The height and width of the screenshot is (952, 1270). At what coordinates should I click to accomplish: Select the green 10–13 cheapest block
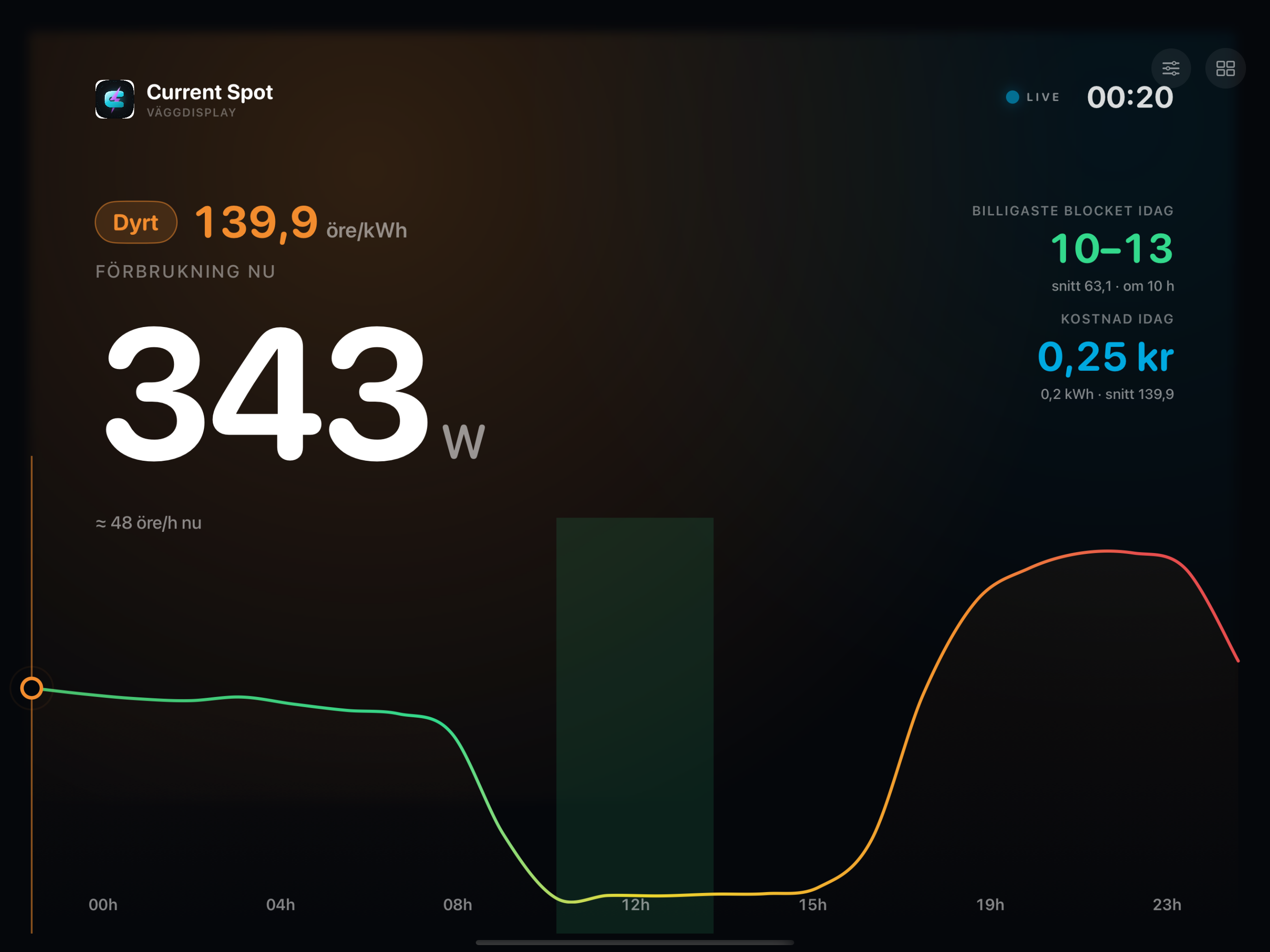(1112, 249)
